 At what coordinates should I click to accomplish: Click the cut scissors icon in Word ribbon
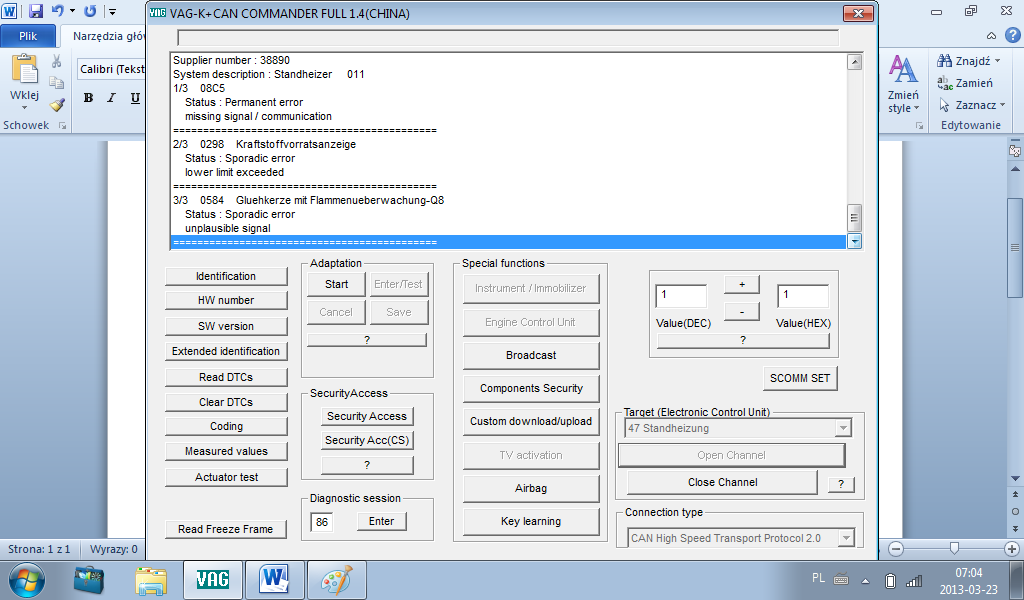tap(57, 61)
